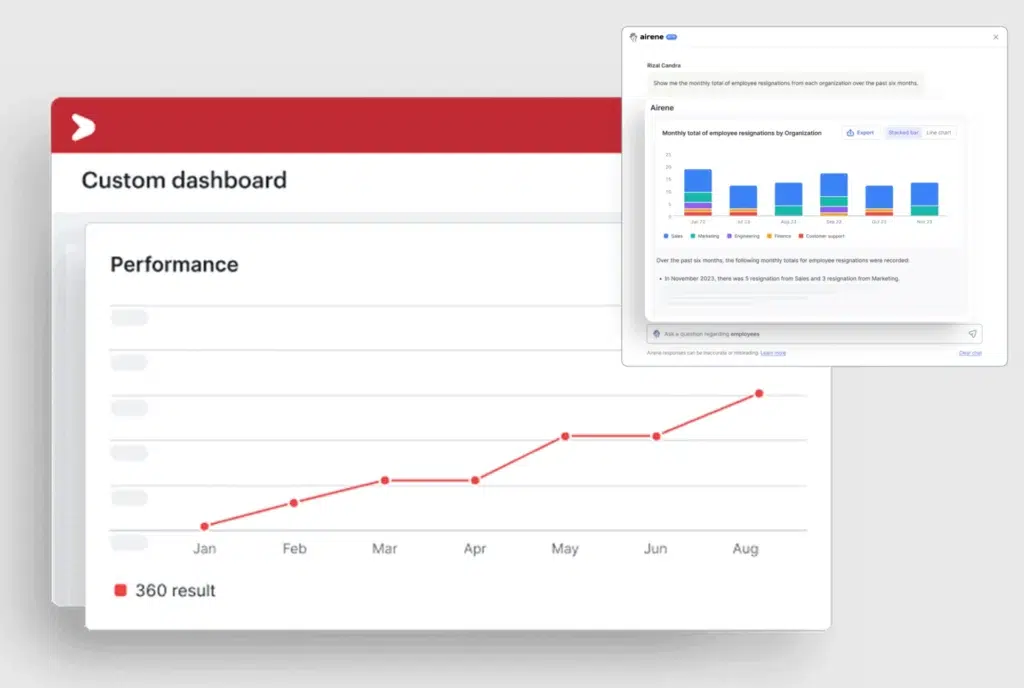Screen dimensions: 1024x688
Task: Select the Stacked bar view tab
Action: 904,132
